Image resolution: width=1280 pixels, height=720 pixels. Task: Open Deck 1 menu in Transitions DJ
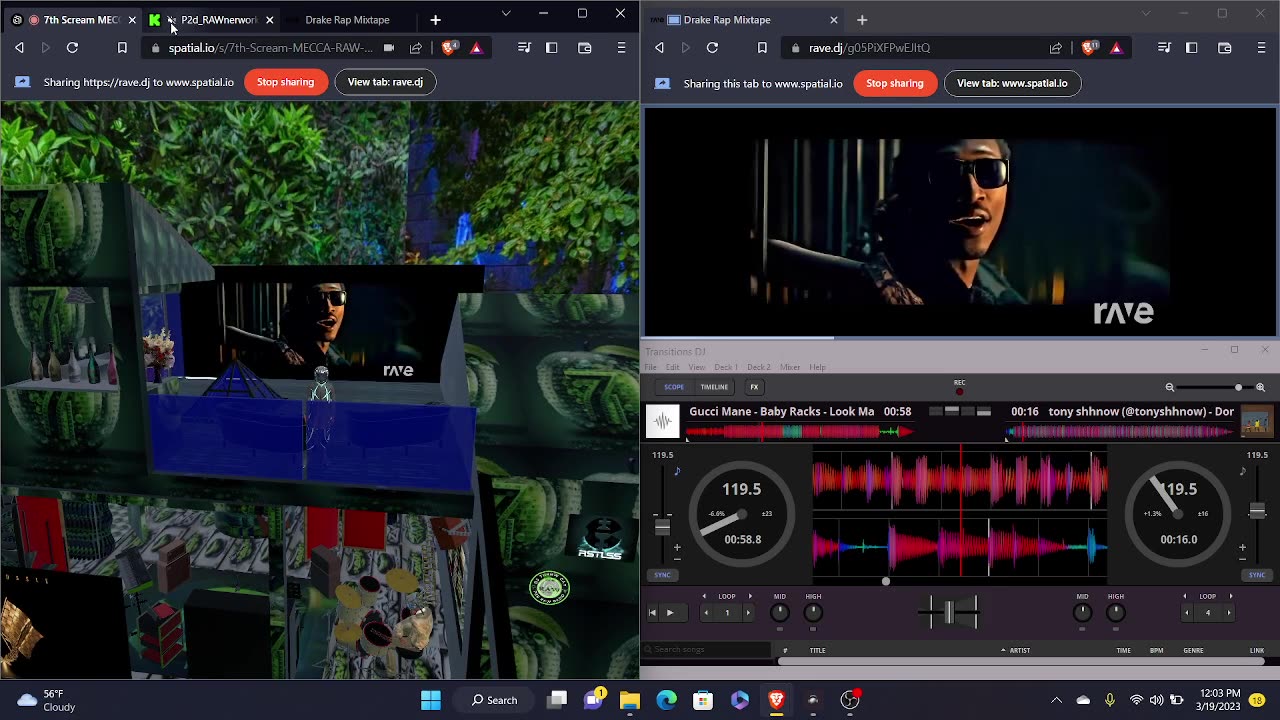726,367
